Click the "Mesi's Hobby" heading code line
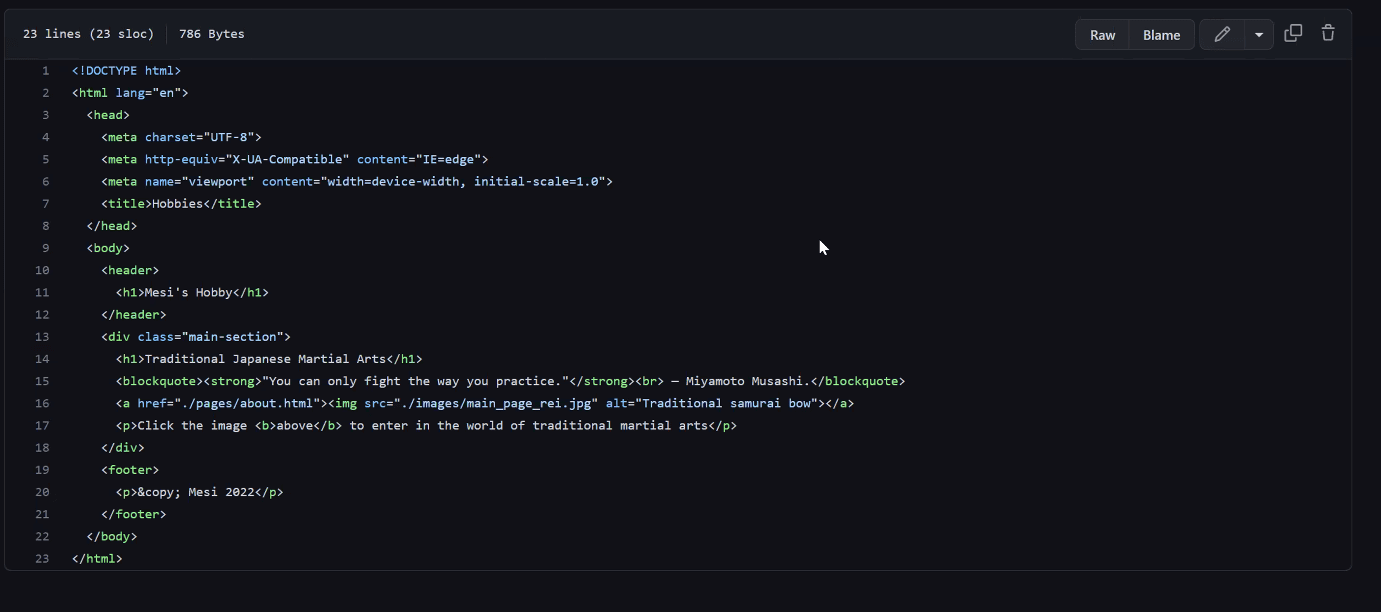 pos(192,293)
